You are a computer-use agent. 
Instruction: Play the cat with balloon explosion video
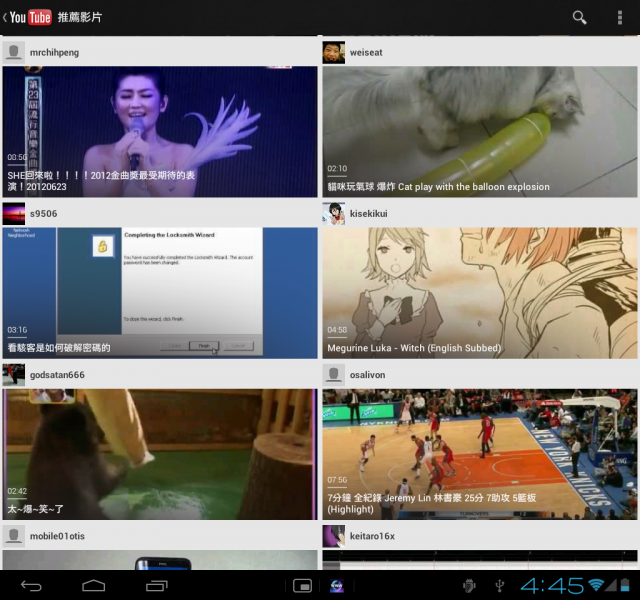(480, 131)
